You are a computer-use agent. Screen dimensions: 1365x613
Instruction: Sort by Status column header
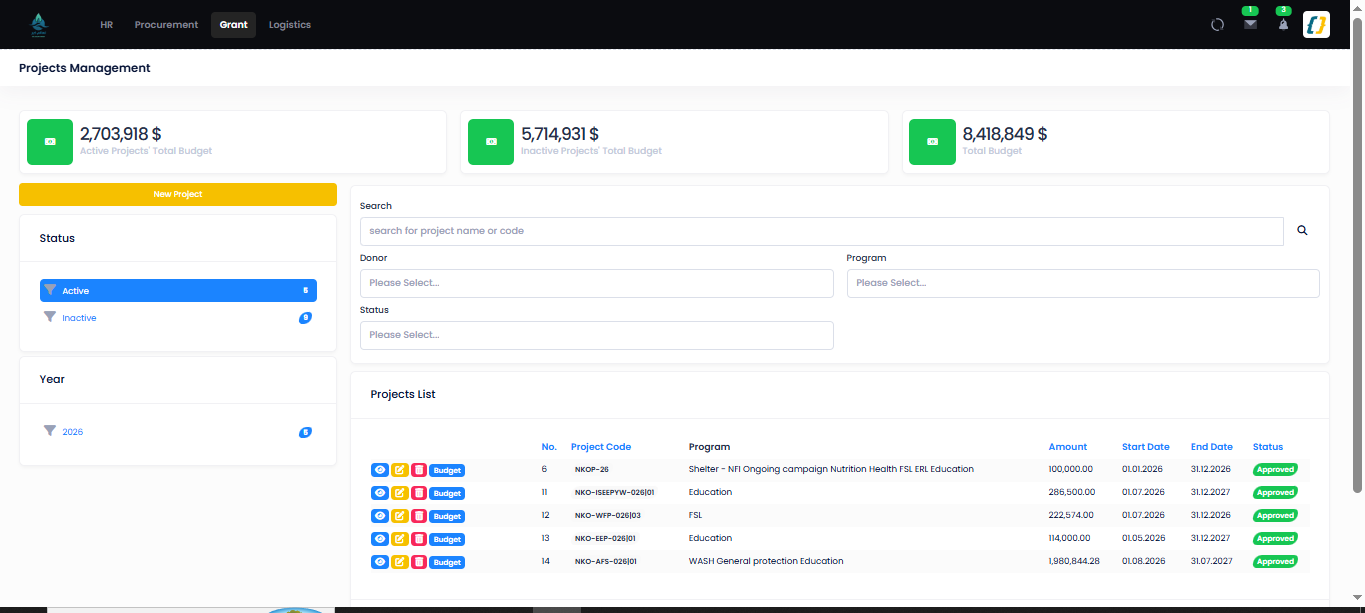(x=1268, y=447)
